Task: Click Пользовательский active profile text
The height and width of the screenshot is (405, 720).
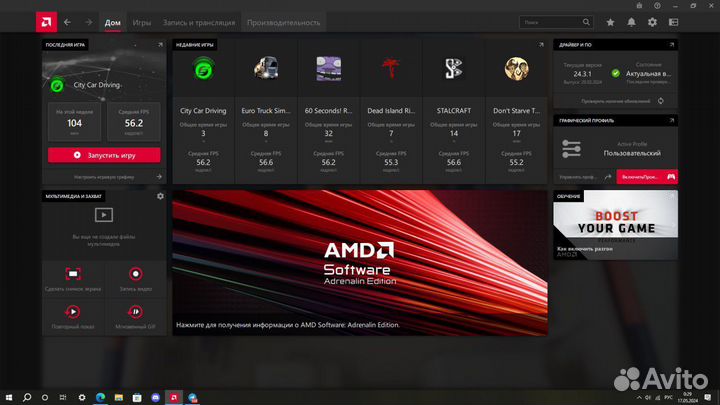Action: point(632,153)
